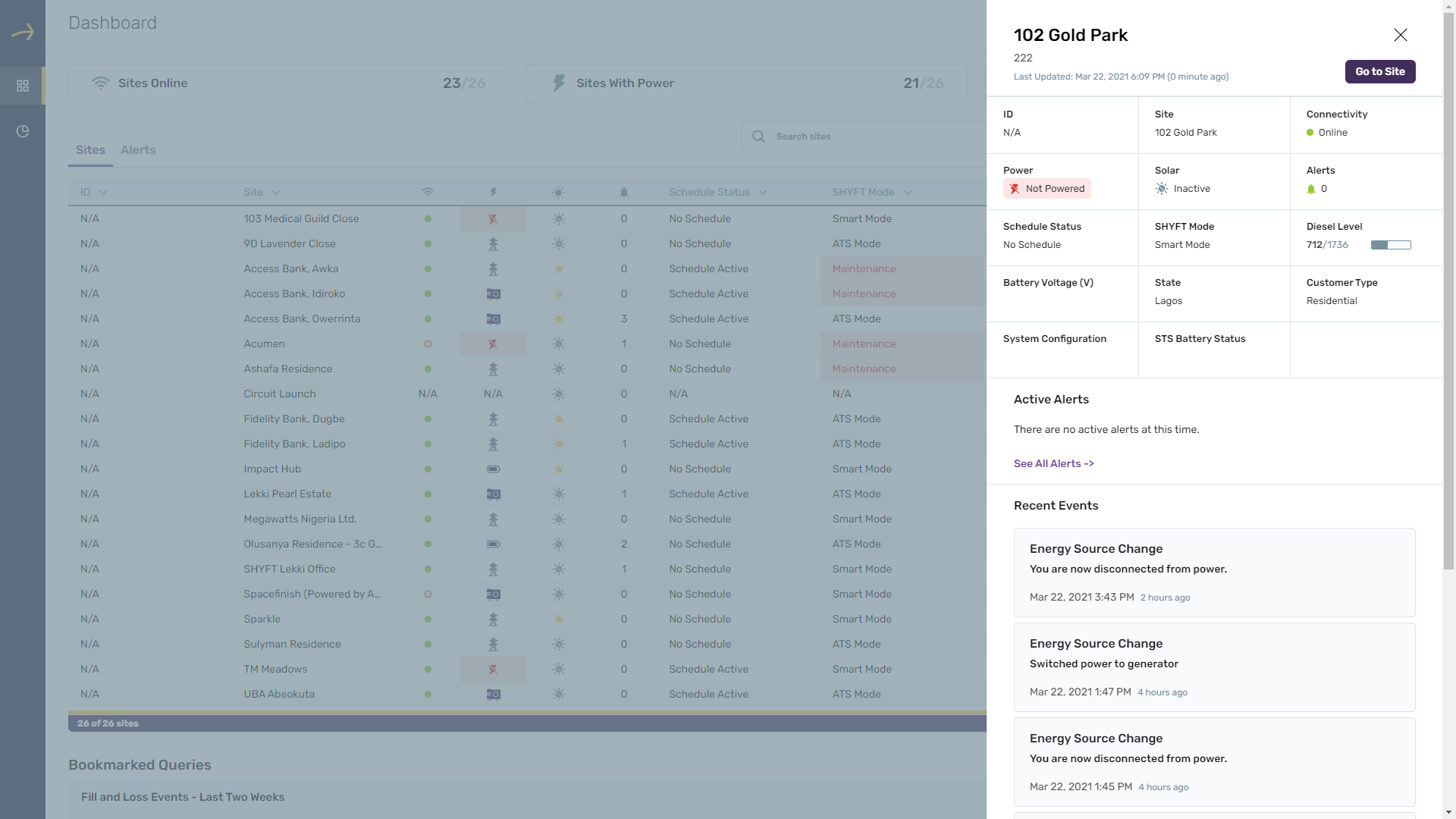Click offline status dot in Spacefinish row
The height and width of the screenshot is (819, 1456).
(428, 595)
